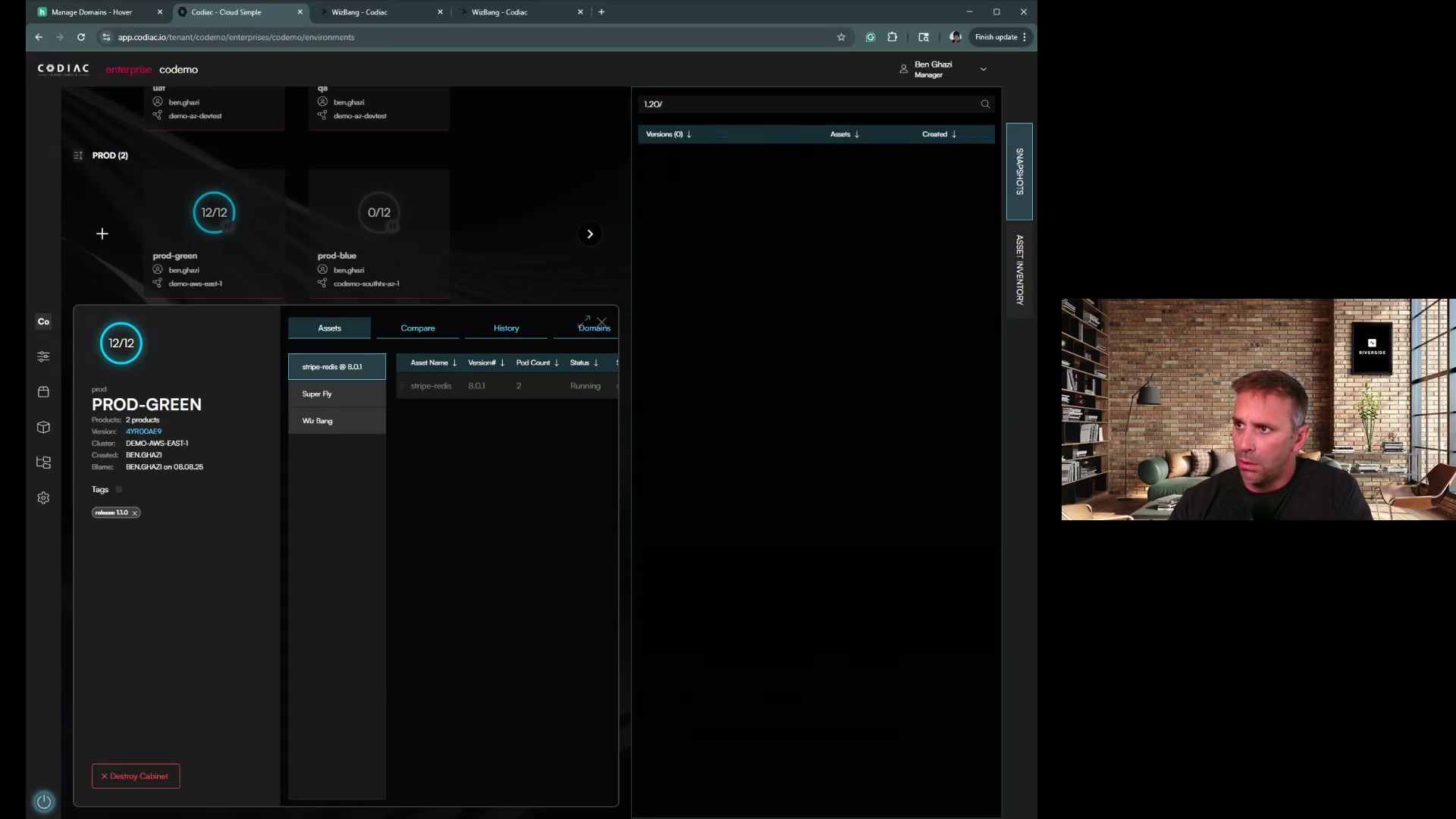Collapse the PROD (2) environment group
The height and width of the screenshot is (819, 1456).
click(x=78, y=155)
